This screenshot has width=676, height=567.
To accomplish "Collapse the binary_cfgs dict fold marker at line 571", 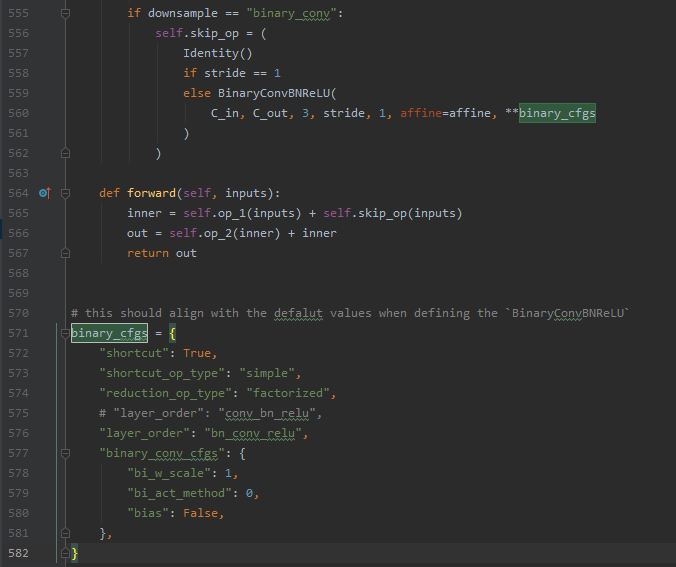I will click(65, 333).
